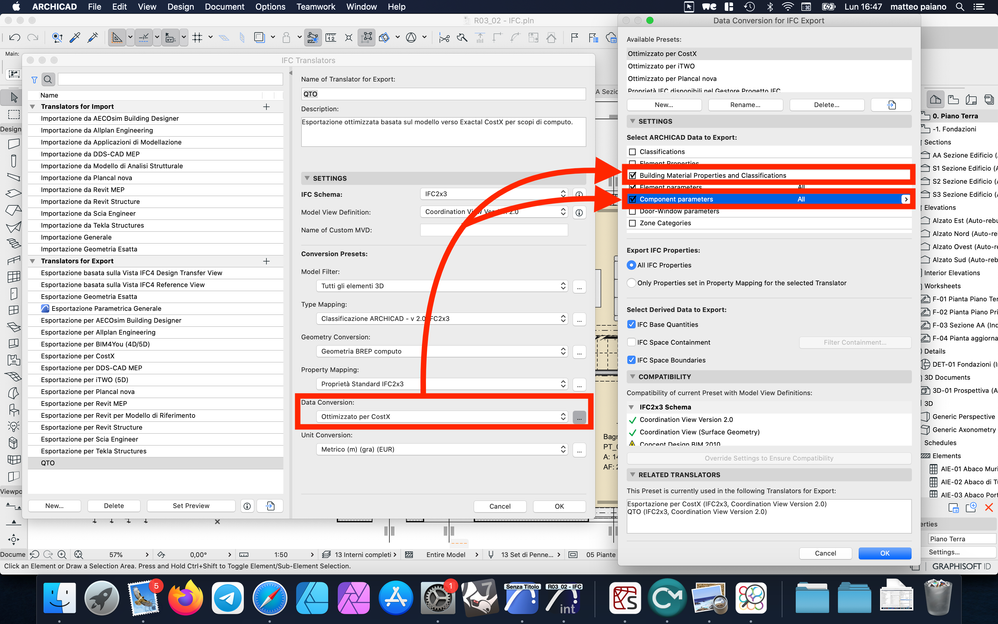Select the Column tool in the toolbox

point(13,160)
